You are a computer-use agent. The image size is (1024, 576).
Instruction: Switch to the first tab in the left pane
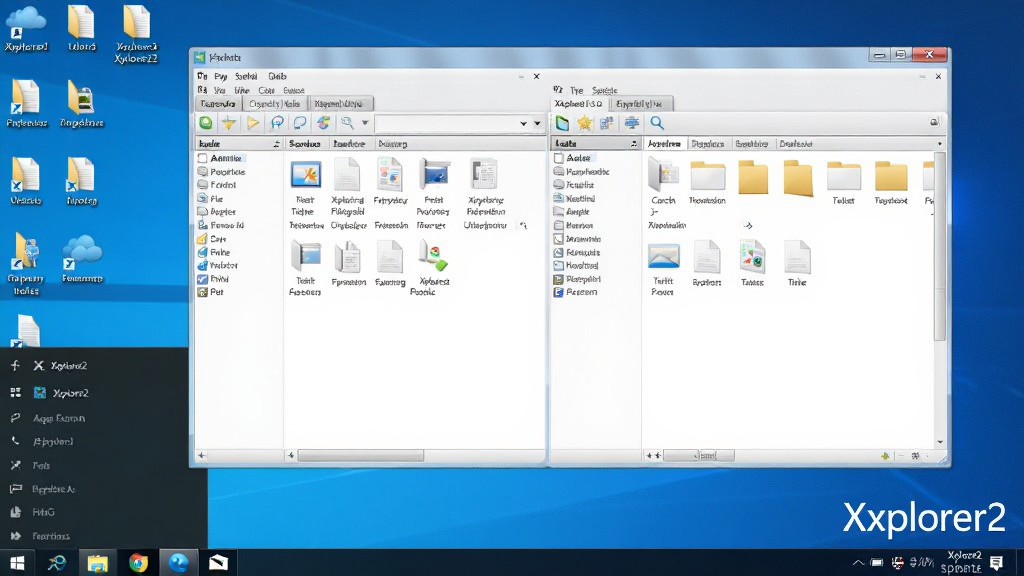point(218,104)
